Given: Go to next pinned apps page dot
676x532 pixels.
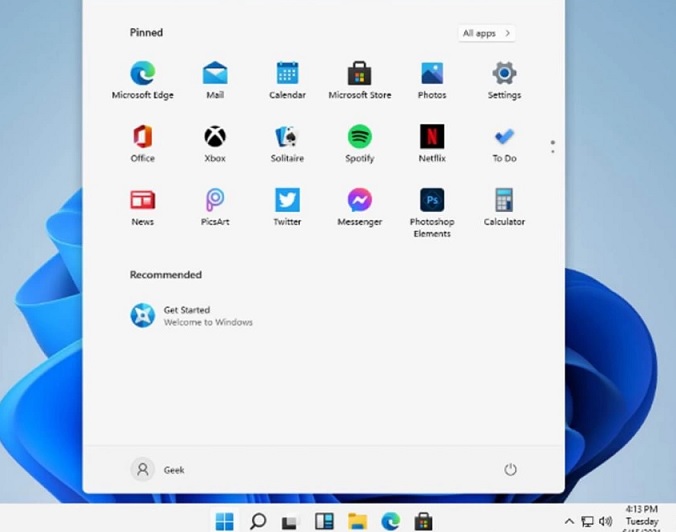Looking at the screenshot, I should point(553,151).
